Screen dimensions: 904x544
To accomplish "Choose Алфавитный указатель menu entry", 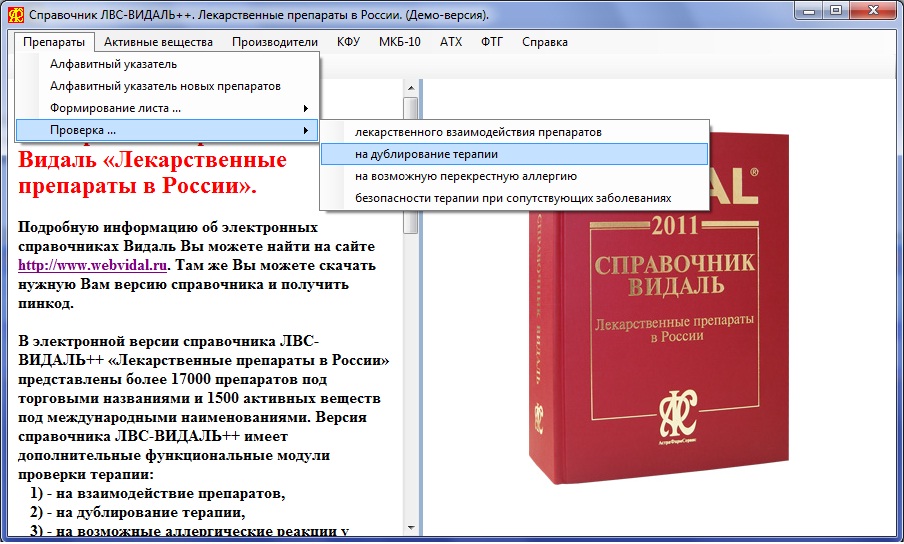I will pyautogui.click(x=167, y=64).
